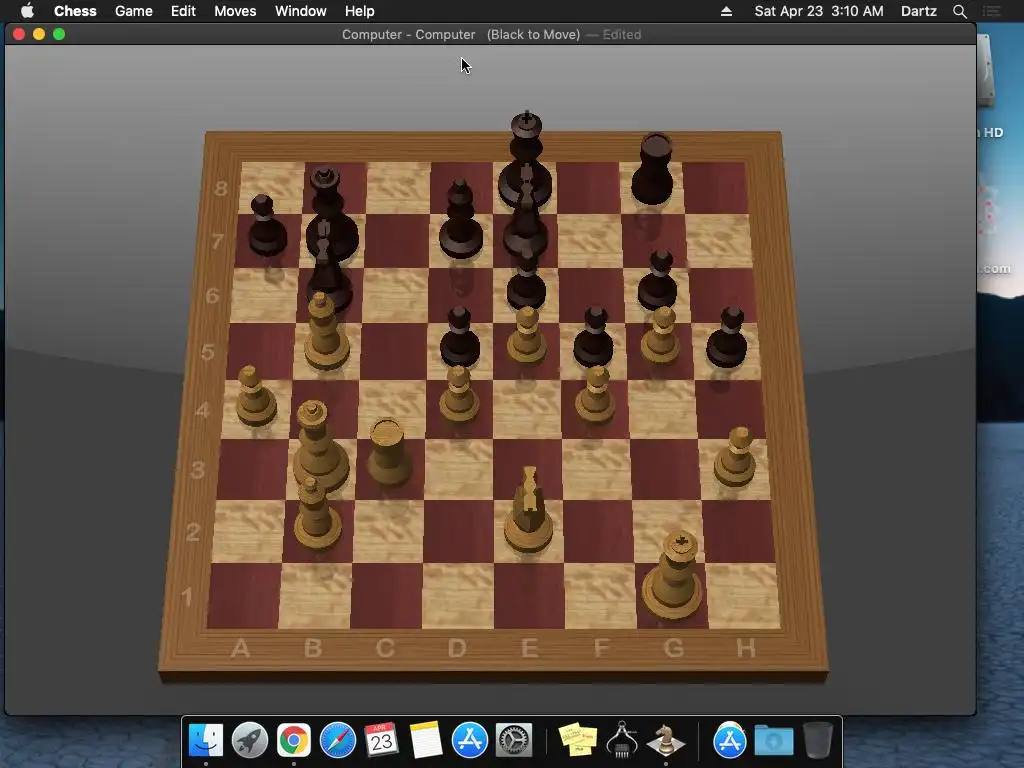
Task: Select the white pawn on B2
Action: coord(317,513)
